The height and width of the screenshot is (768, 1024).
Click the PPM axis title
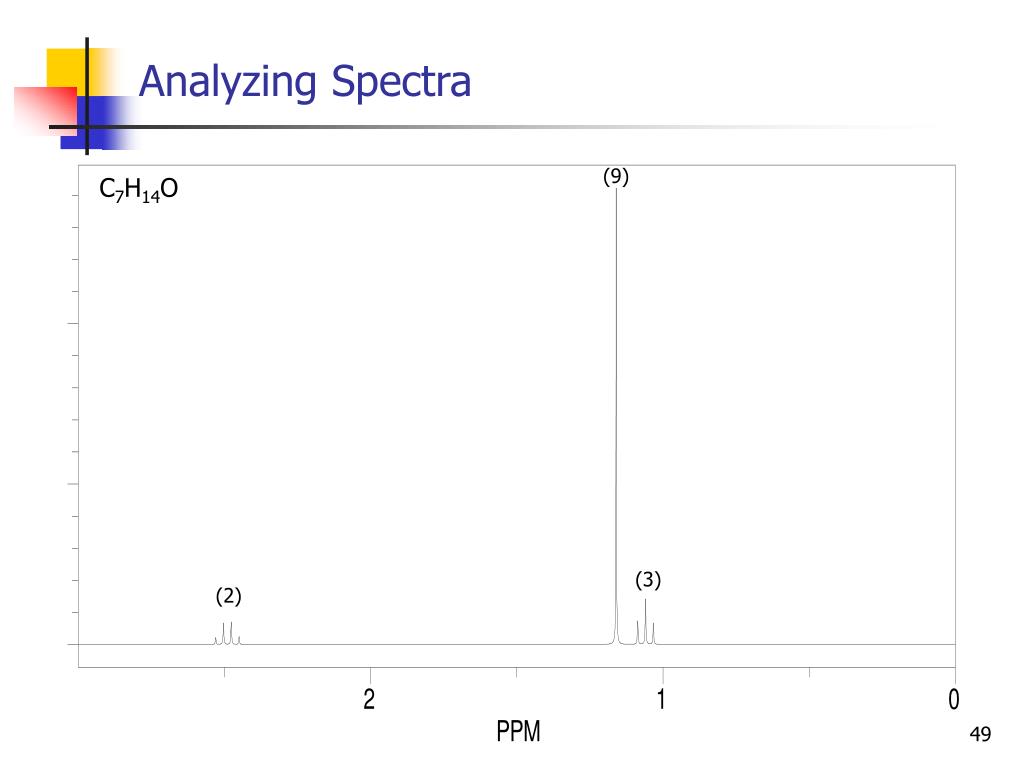tap(519, 731)
